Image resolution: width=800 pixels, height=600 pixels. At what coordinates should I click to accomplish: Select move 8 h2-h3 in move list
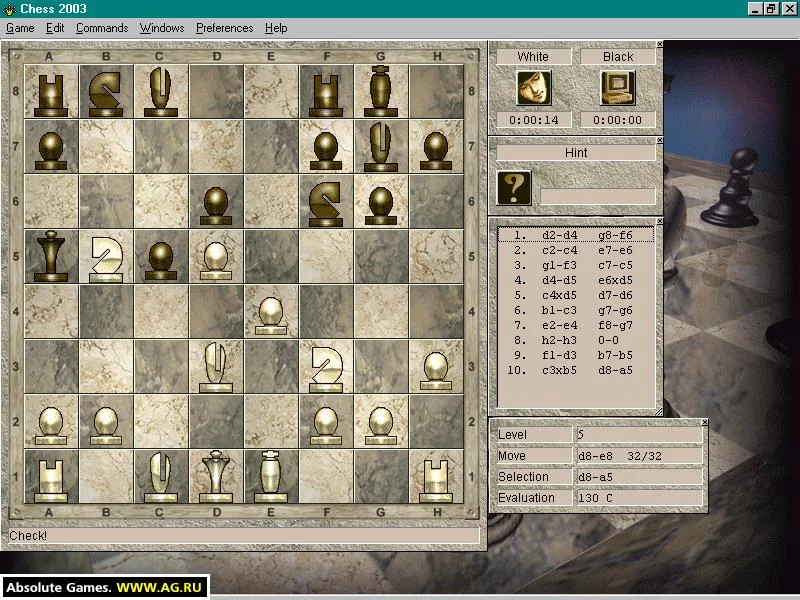(x=560, y=340)
